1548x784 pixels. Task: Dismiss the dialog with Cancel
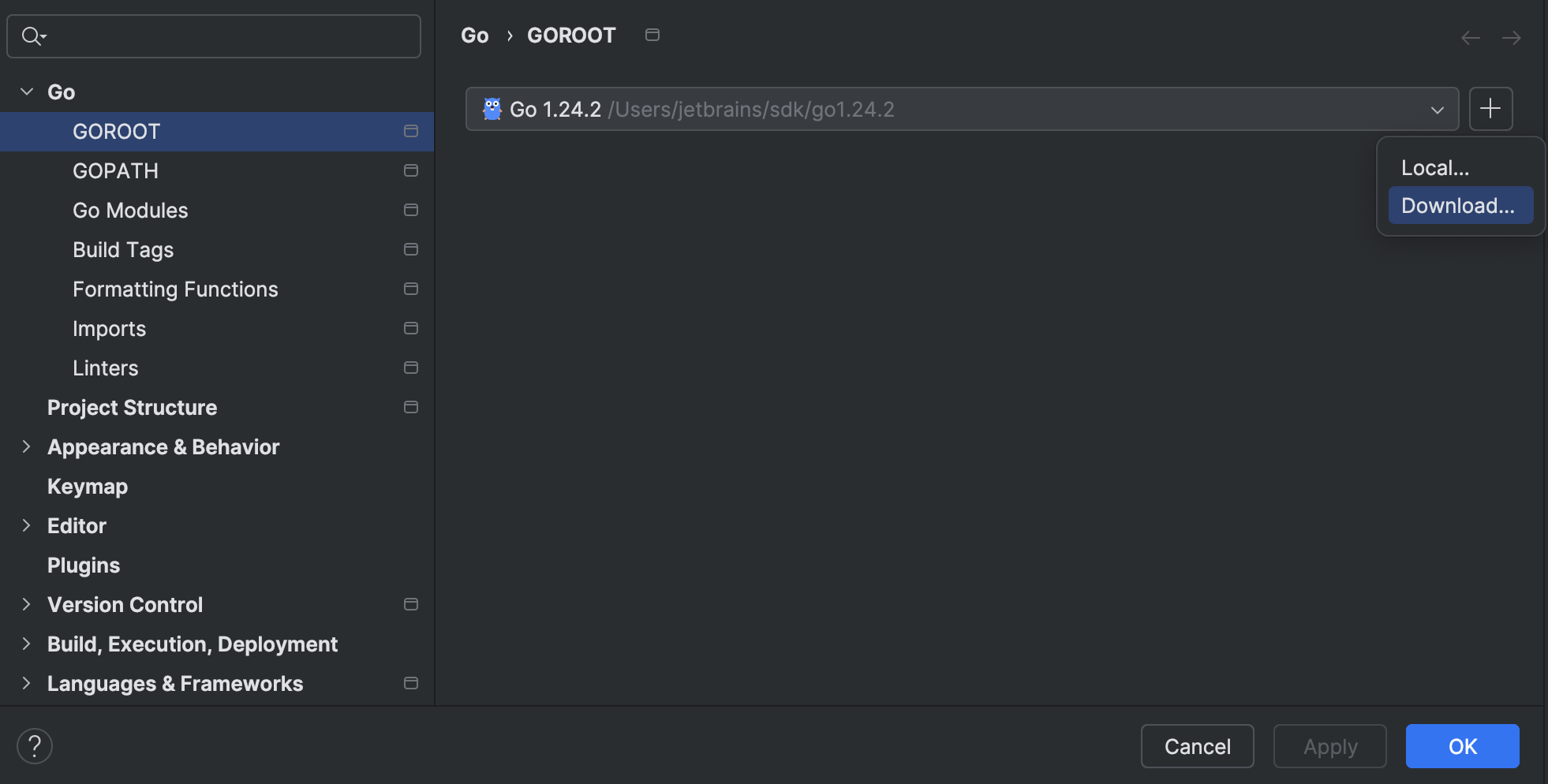[x=1197, y=746]
